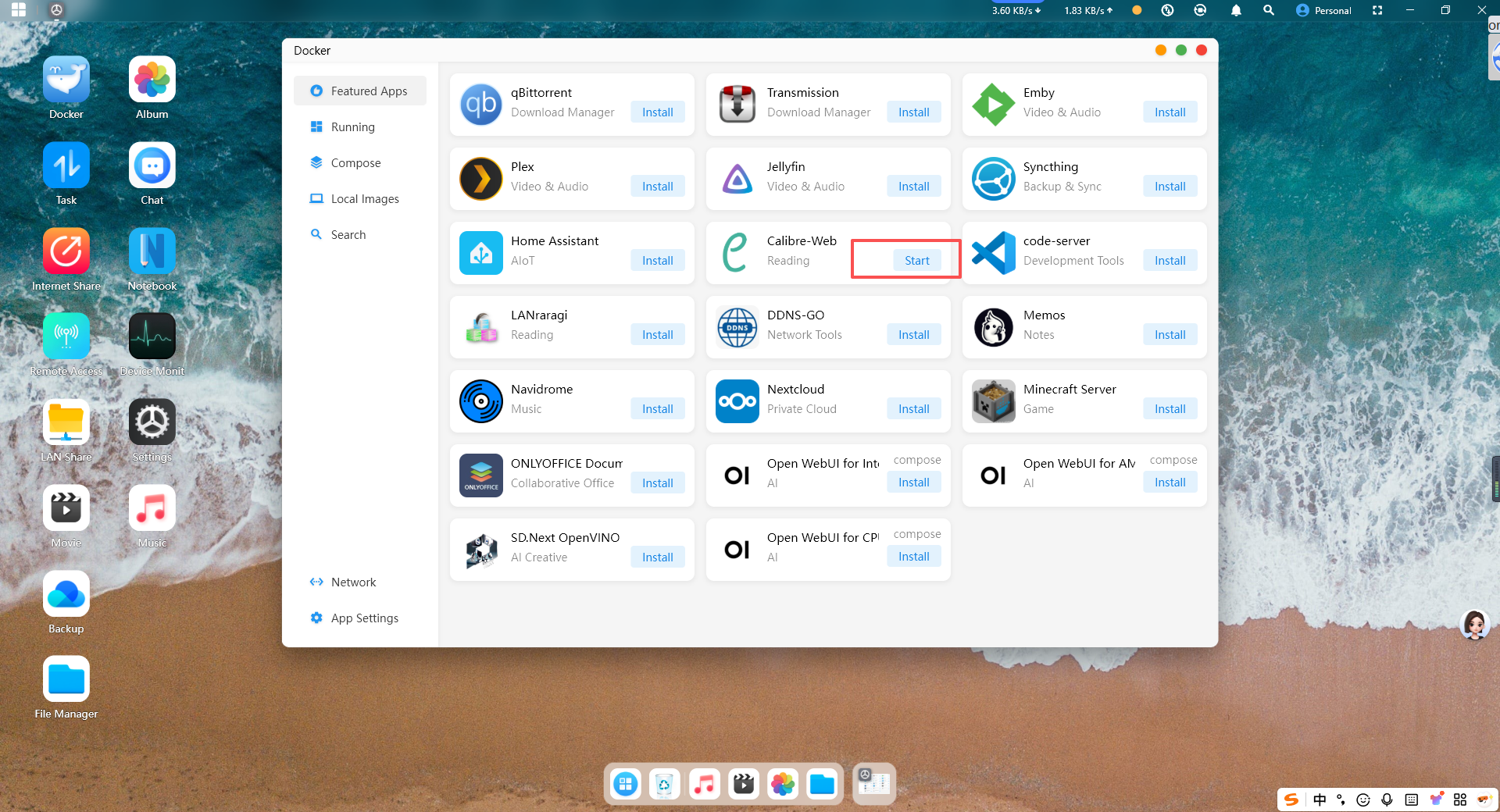Open the Personal account menu
Image resolution: width=1500 pixels, height=812 pixels.
1323,10
